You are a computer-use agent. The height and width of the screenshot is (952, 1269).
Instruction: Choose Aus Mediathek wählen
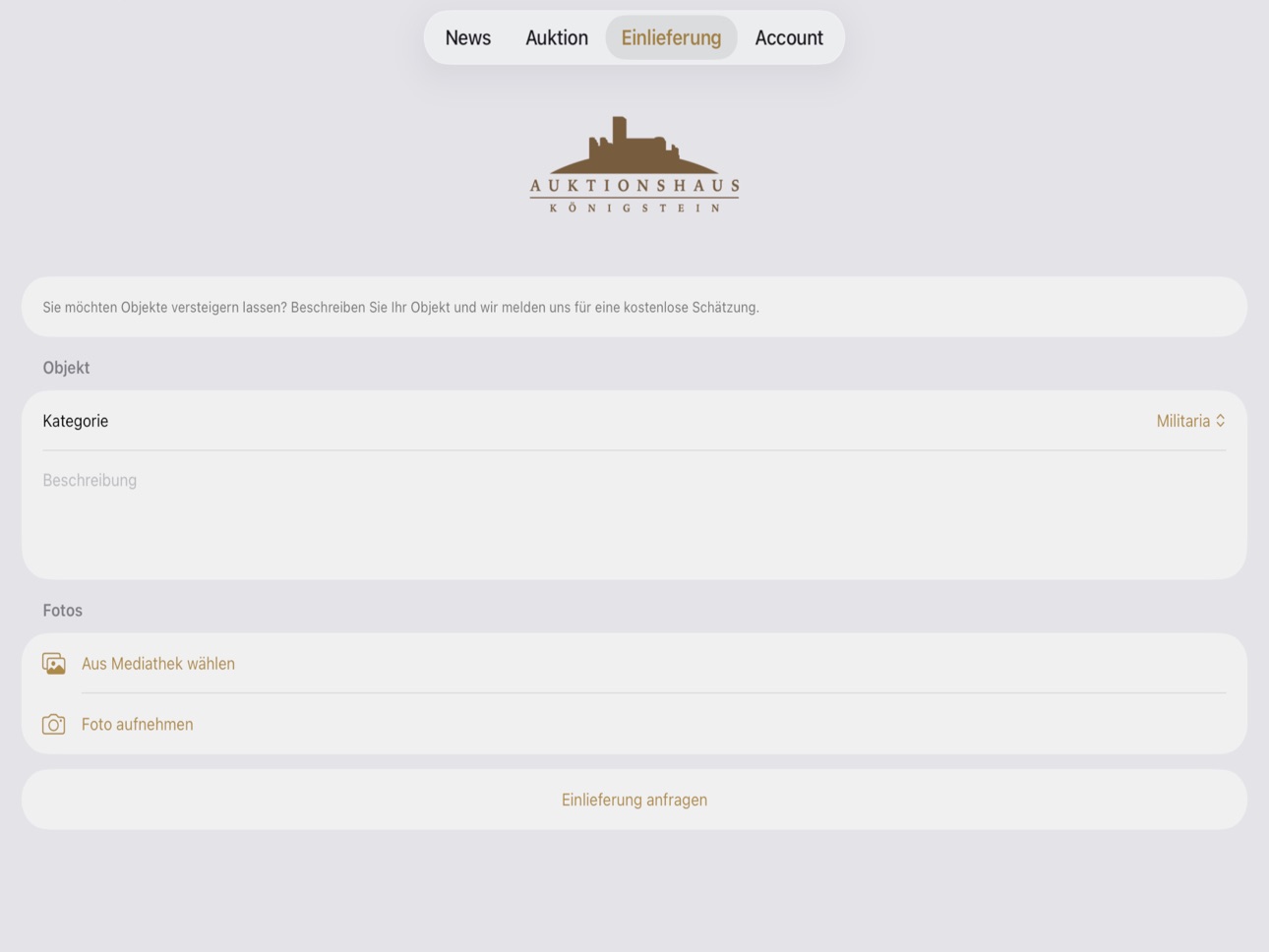pyautogui.click(x=158, y=664)
